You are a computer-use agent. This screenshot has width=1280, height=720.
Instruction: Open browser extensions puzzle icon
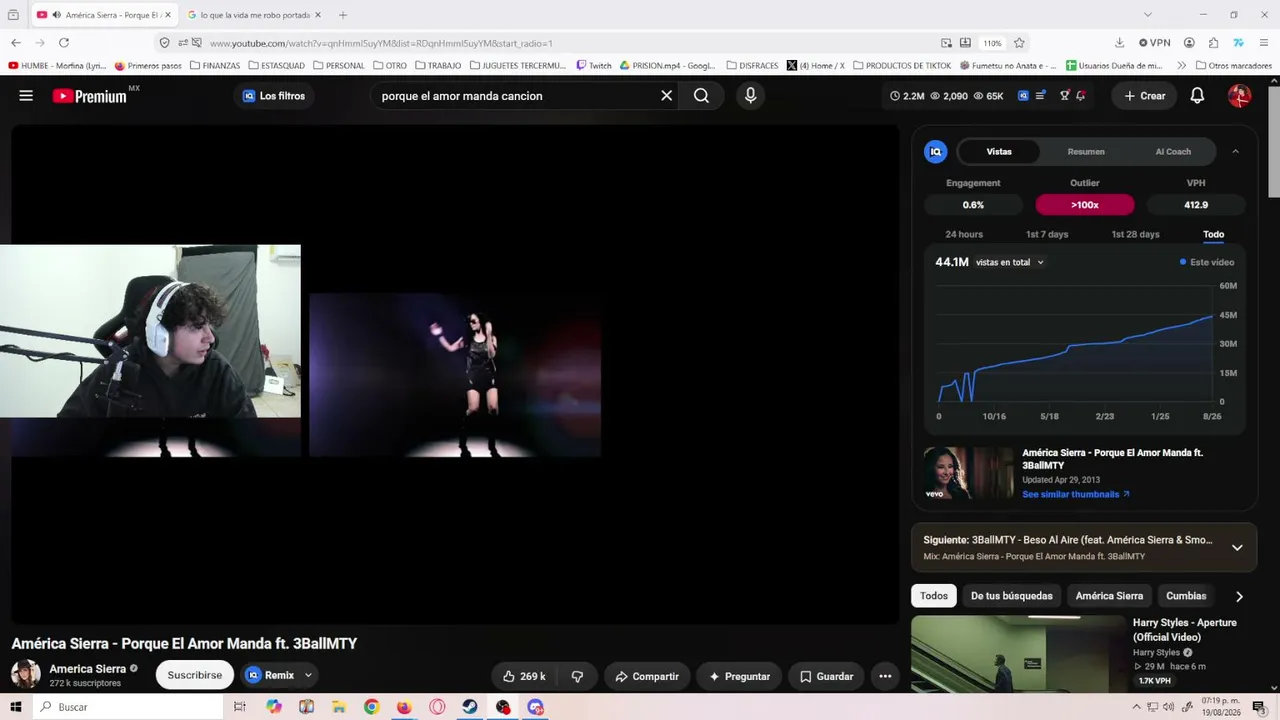click(1214, 43)
